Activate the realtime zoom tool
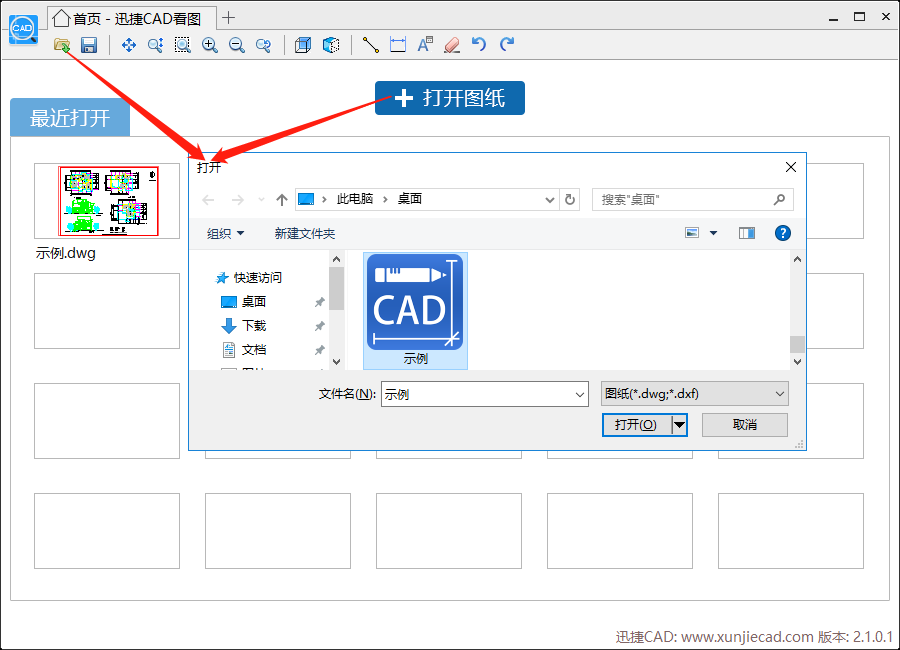This screenshot has width=900, height=650. click(x=156, y=45)
